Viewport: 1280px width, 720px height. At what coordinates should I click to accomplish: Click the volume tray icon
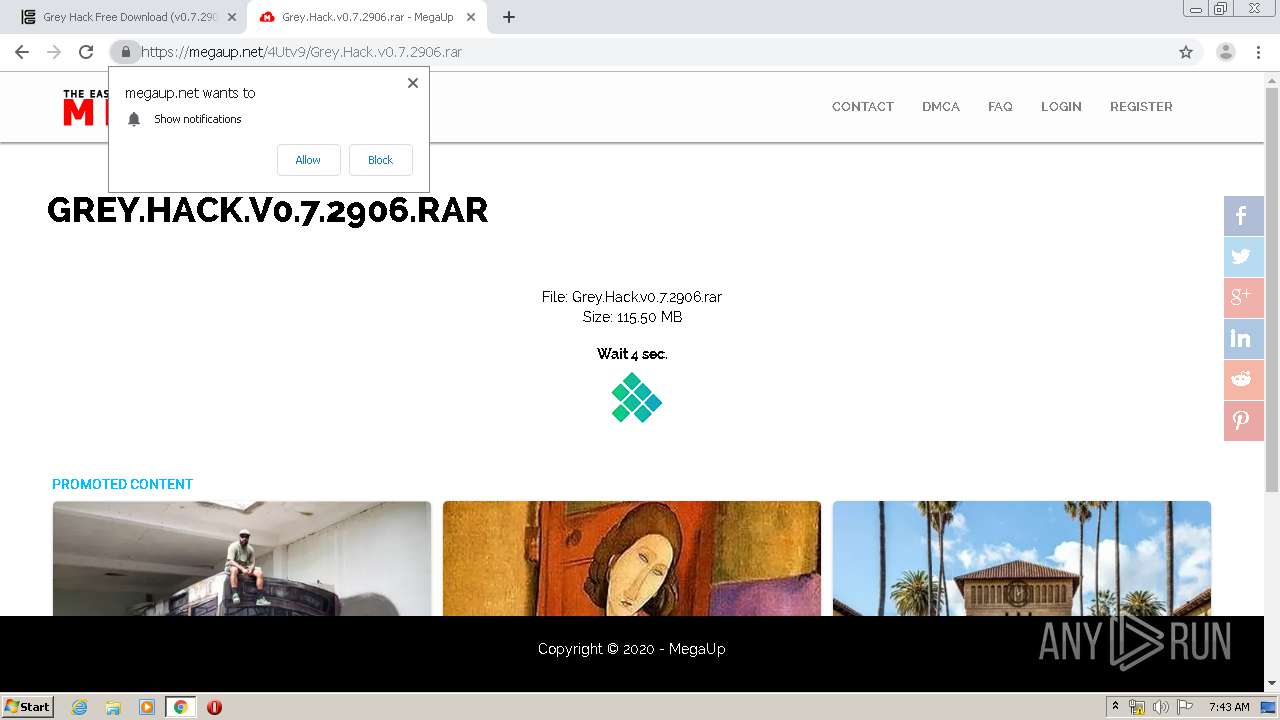[x=1161, y=707]
